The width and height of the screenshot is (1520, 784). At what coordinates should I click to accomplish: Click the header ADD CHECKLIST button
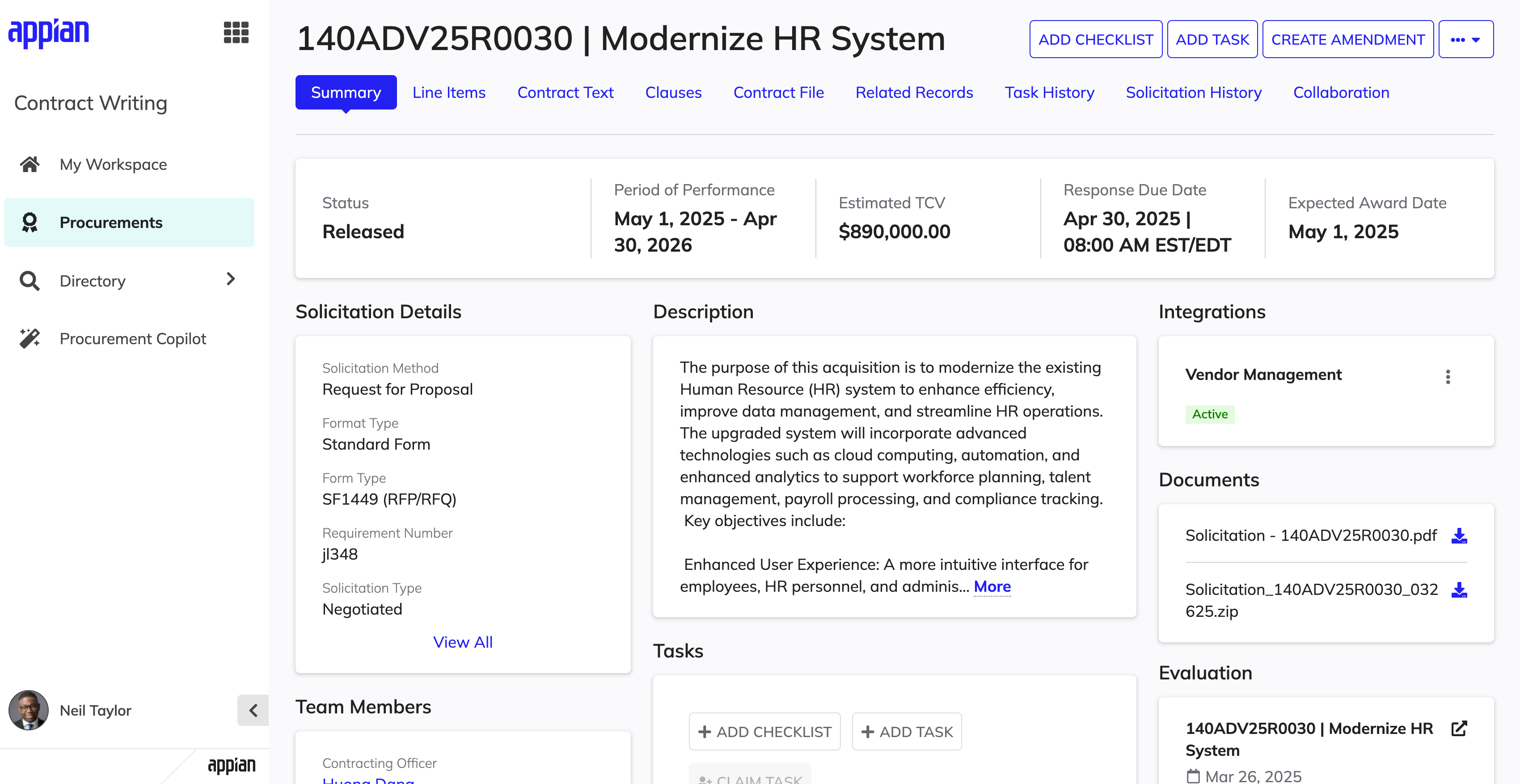[x=1096, y=39]
